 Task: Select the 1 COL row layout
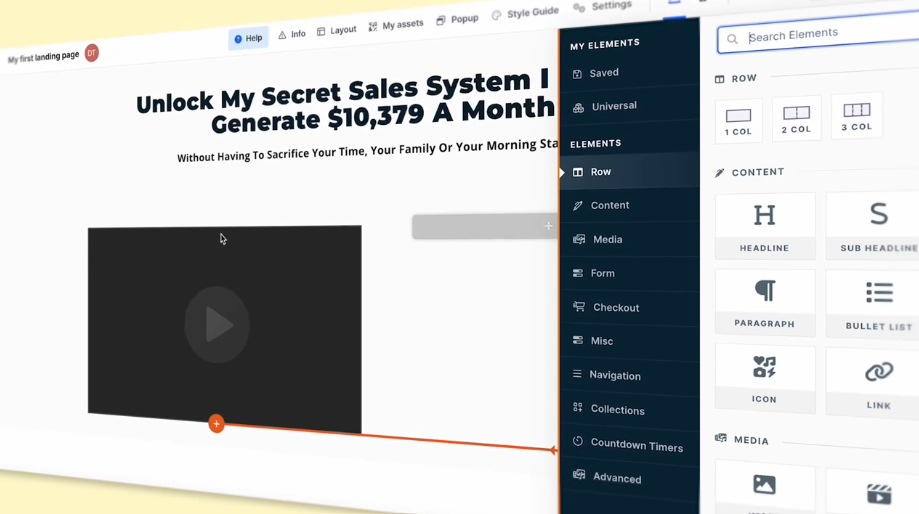coord(738,120)
